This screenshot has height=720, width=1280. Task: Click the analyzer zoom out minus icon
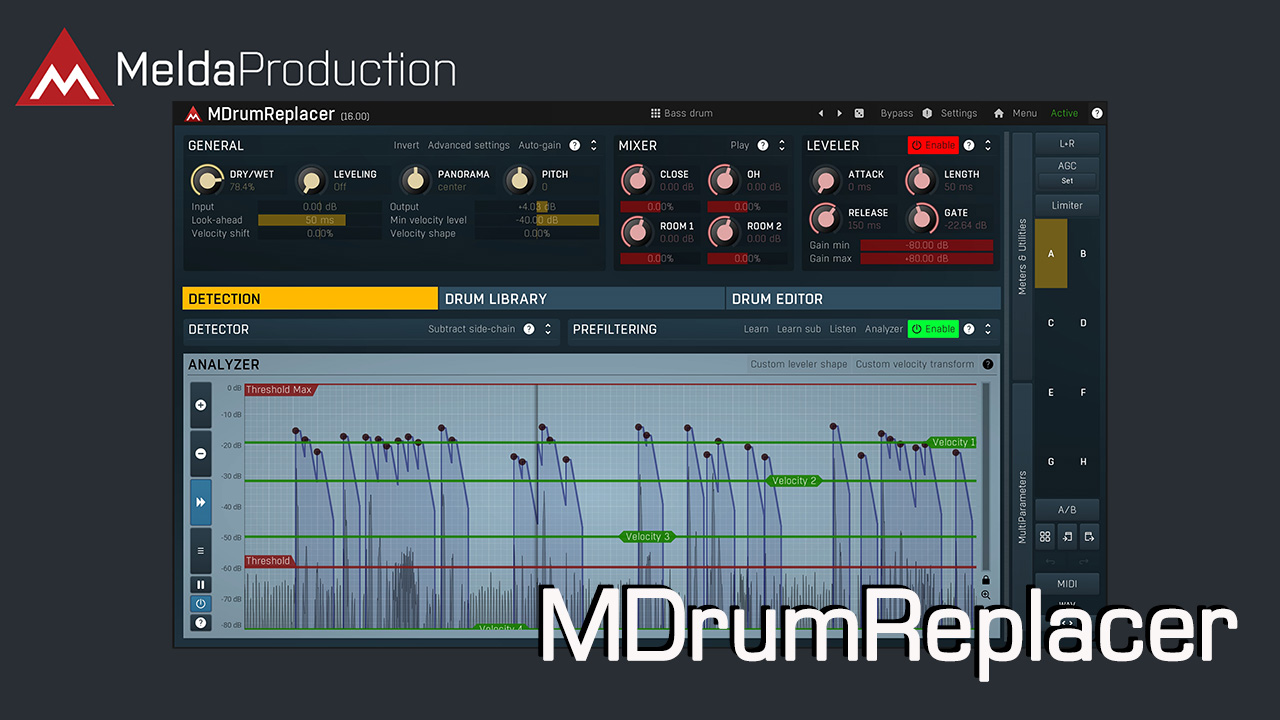pyautogui.click(x=201, y=453)
